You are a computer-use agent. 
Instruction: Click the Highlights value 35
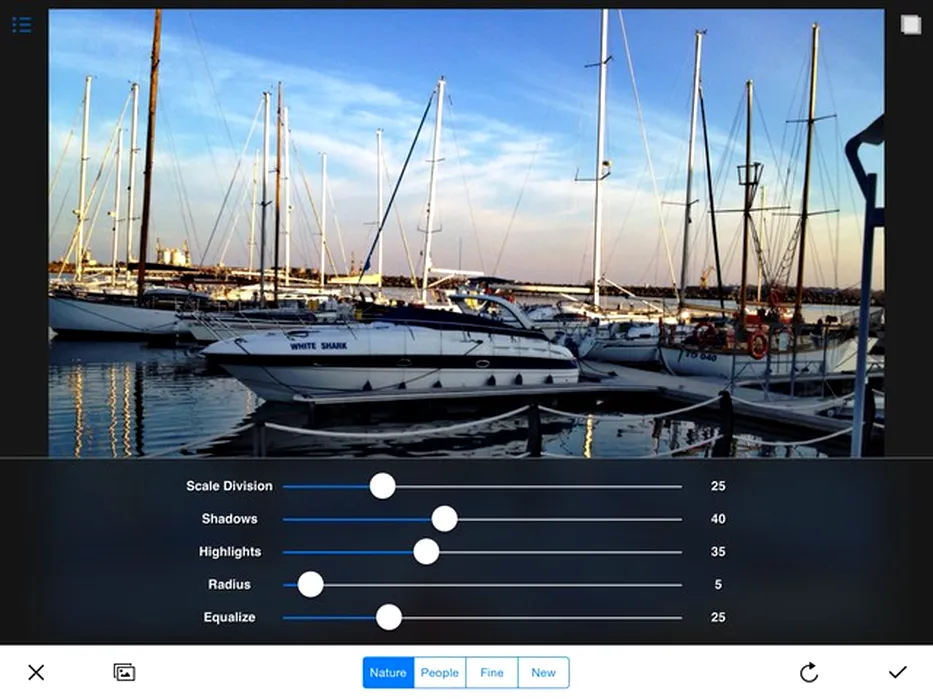718,552
